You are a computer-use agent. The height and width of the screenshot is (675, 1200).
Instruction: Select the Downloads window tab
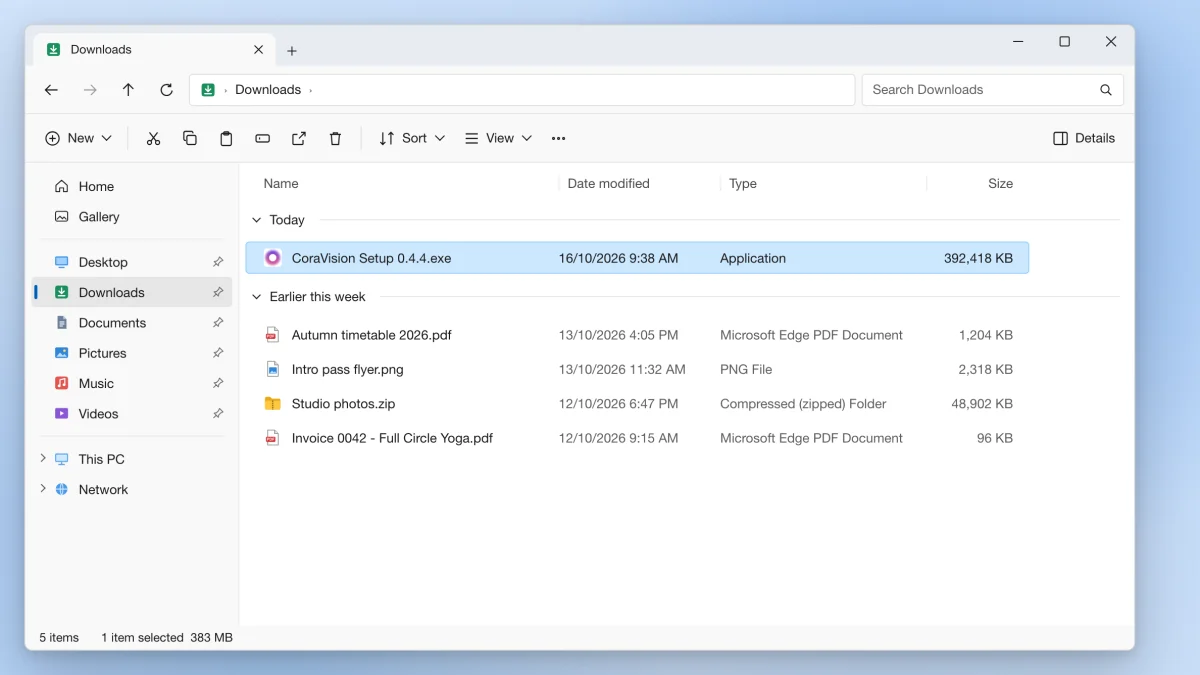point(156,50)
